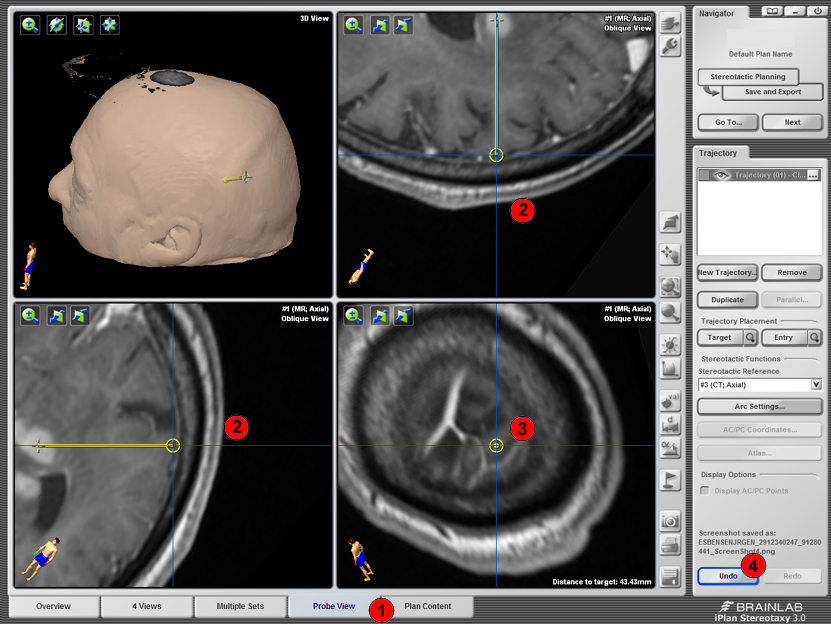Open the Stereotactic Reference dropdown
The image size is (831, 624).
816,384
